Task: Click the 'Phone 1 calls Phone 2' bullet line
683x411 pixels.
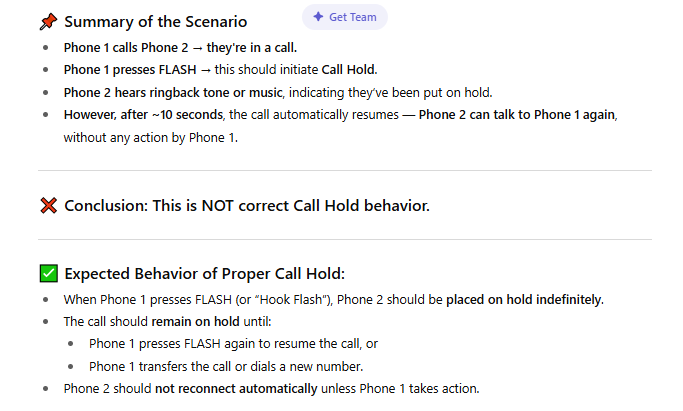Action: 180,47
